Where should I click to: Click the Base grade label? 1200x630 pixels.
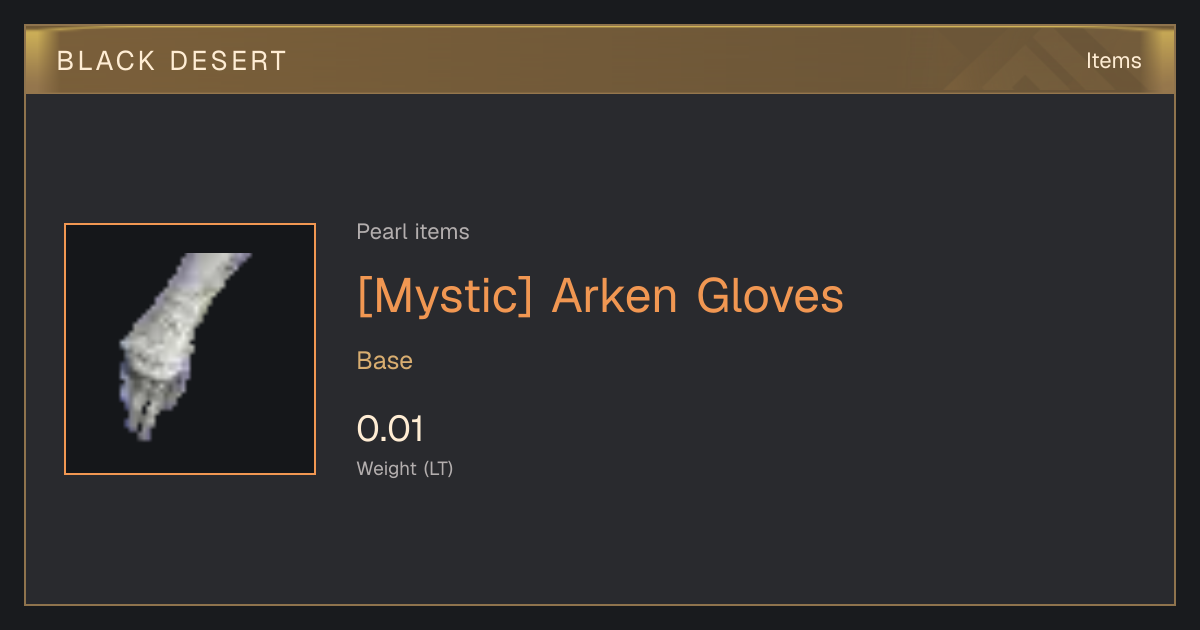pos(385,361)
